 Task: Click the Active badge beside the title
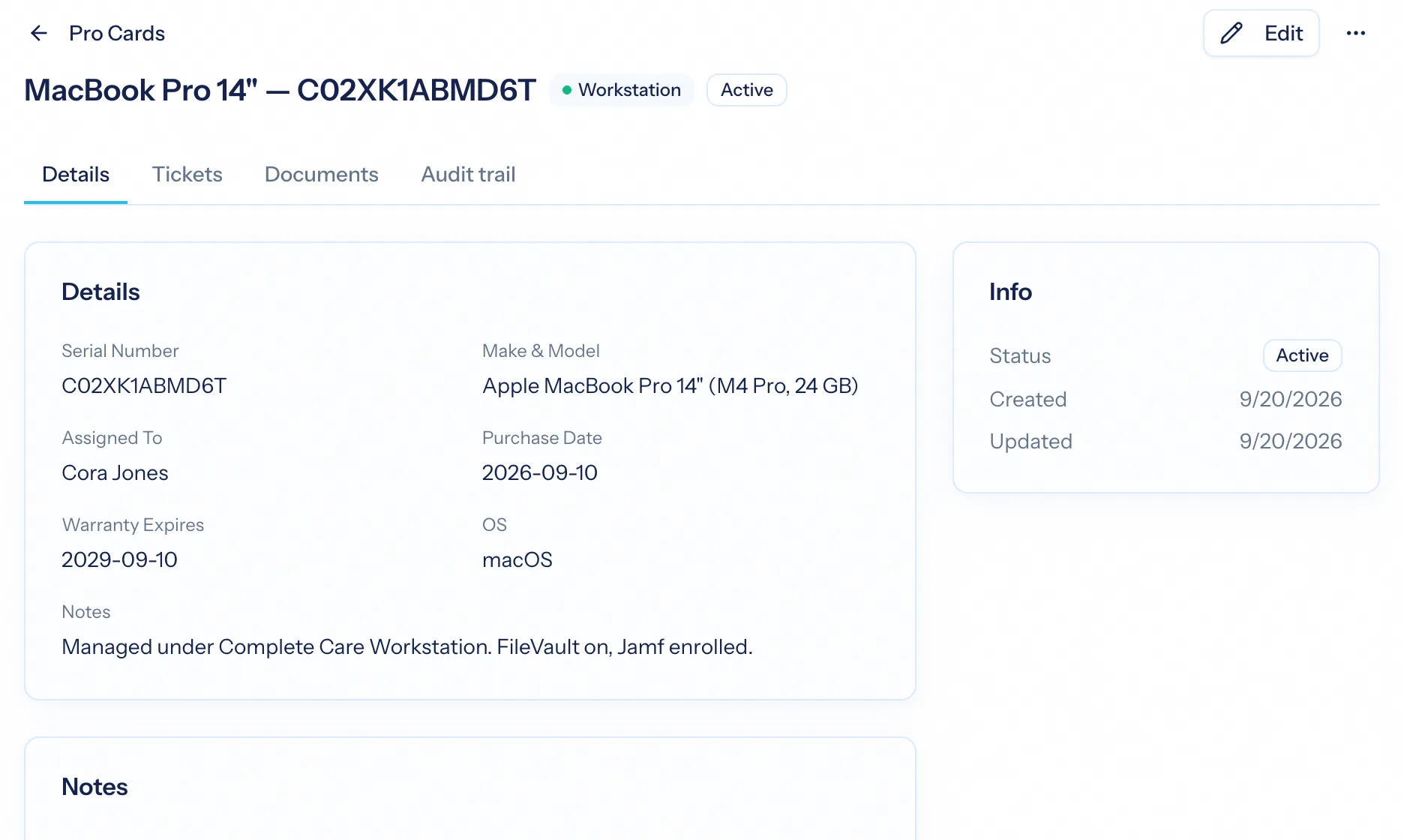click(747, 90)
